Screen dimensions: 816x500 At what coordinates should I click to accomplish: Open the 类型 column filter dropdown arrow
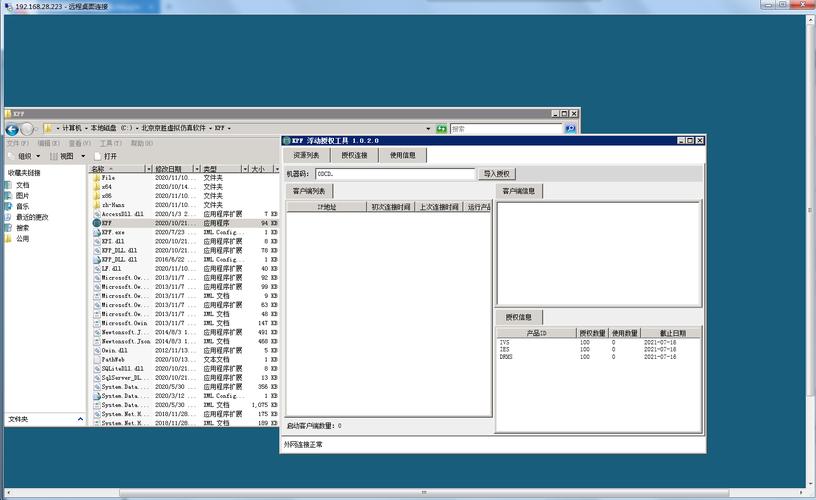245,169
